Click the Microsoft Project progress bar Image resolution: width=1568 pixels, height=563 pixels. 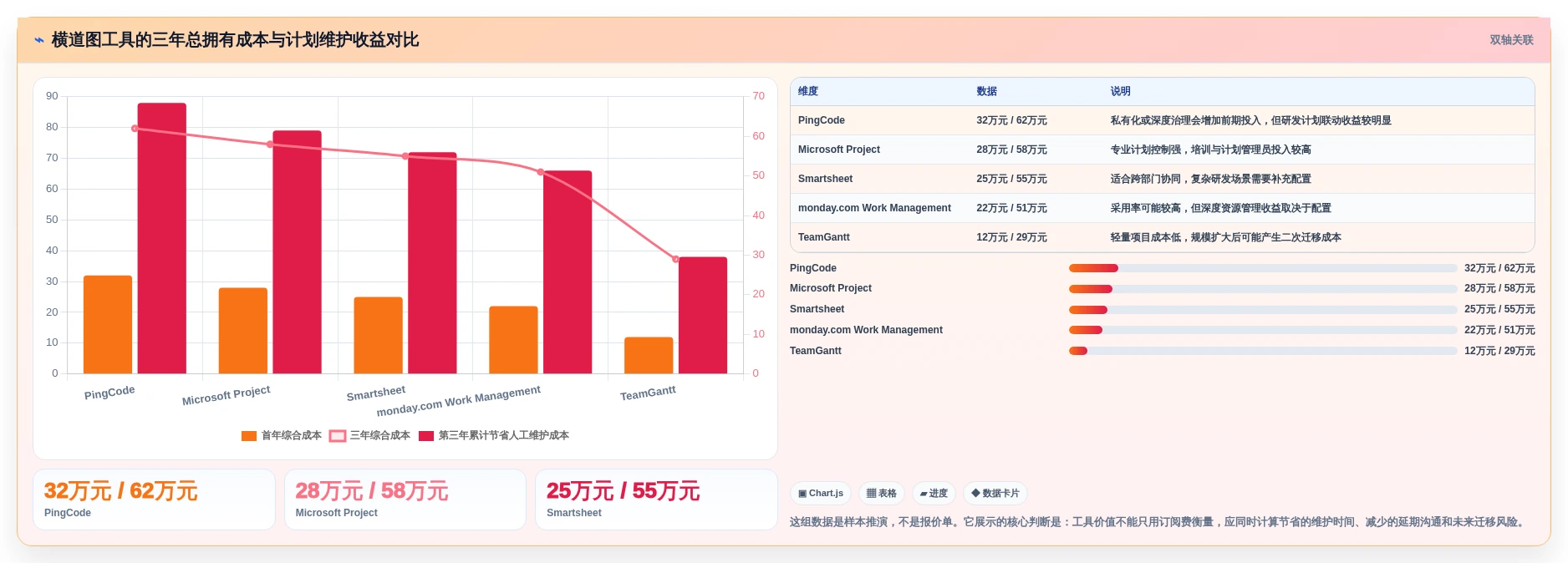tap(1263, 289)
